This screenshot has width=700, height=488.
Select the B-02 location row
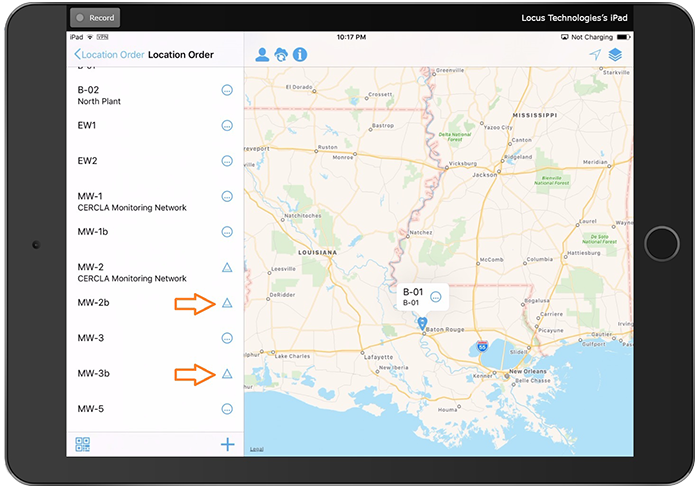[x=155, y=95]
